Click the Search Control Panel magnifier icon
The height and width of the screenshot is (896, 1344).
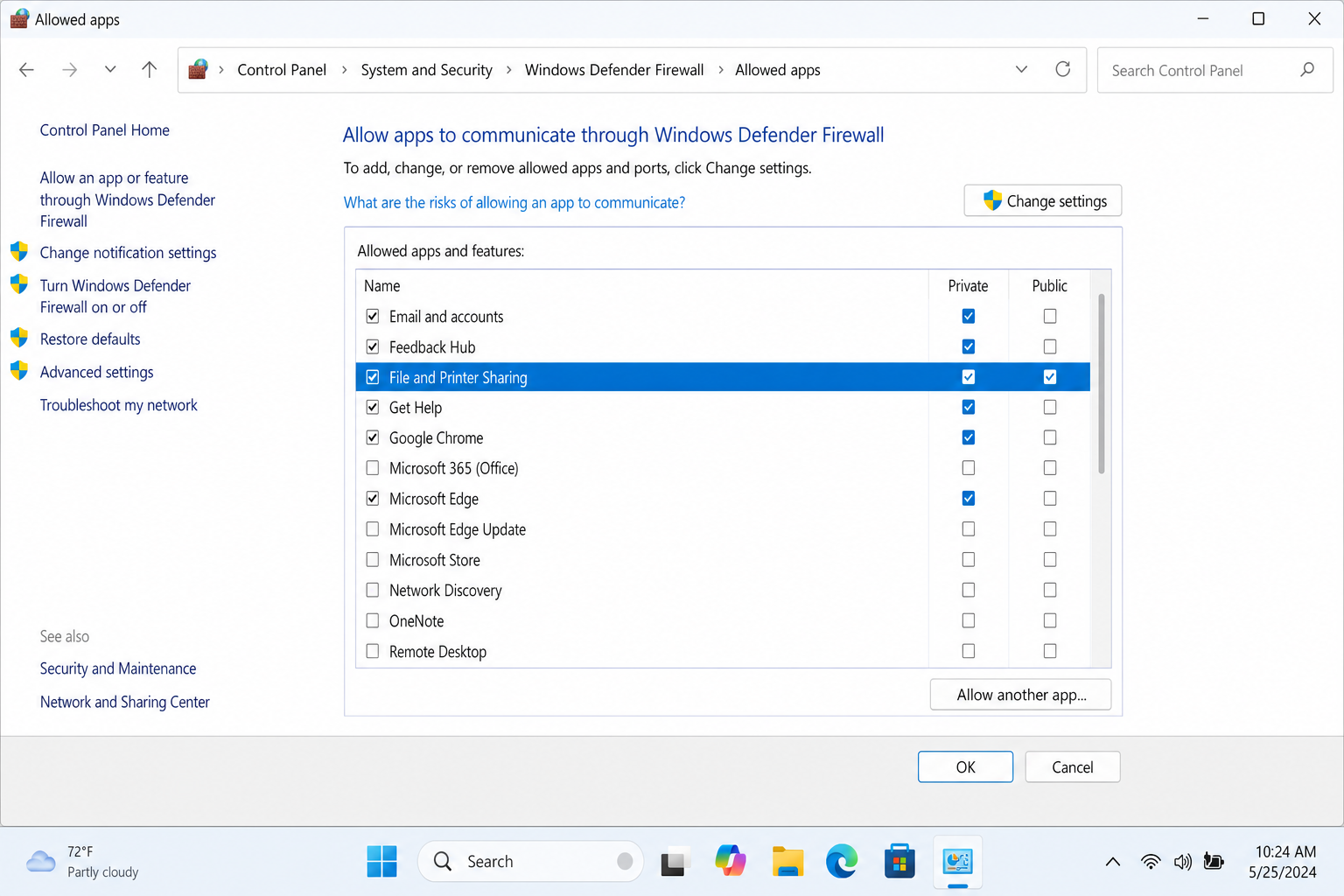tap(1307, 69)
